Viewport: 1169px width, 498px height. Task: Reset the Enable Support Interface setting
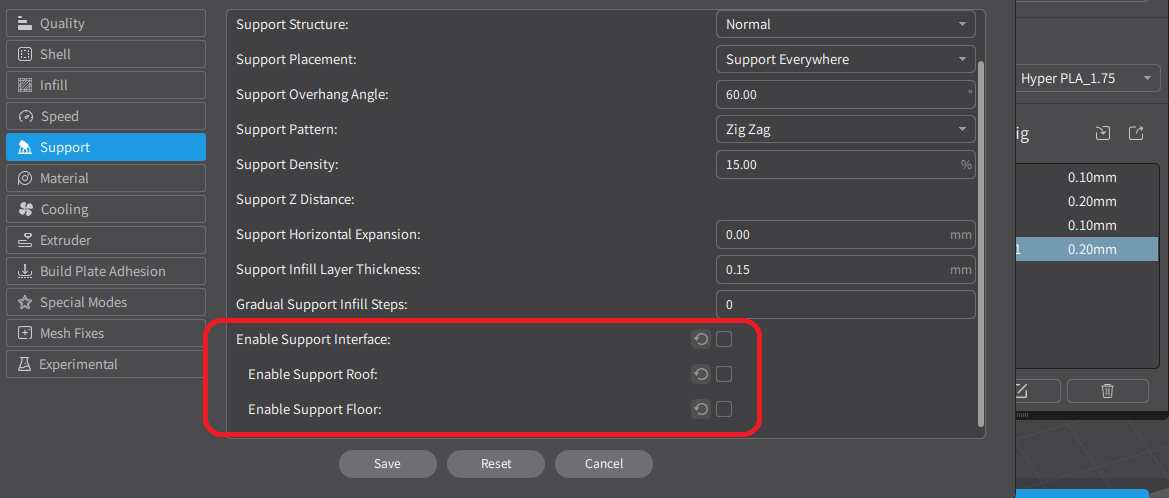pos(701,340)
